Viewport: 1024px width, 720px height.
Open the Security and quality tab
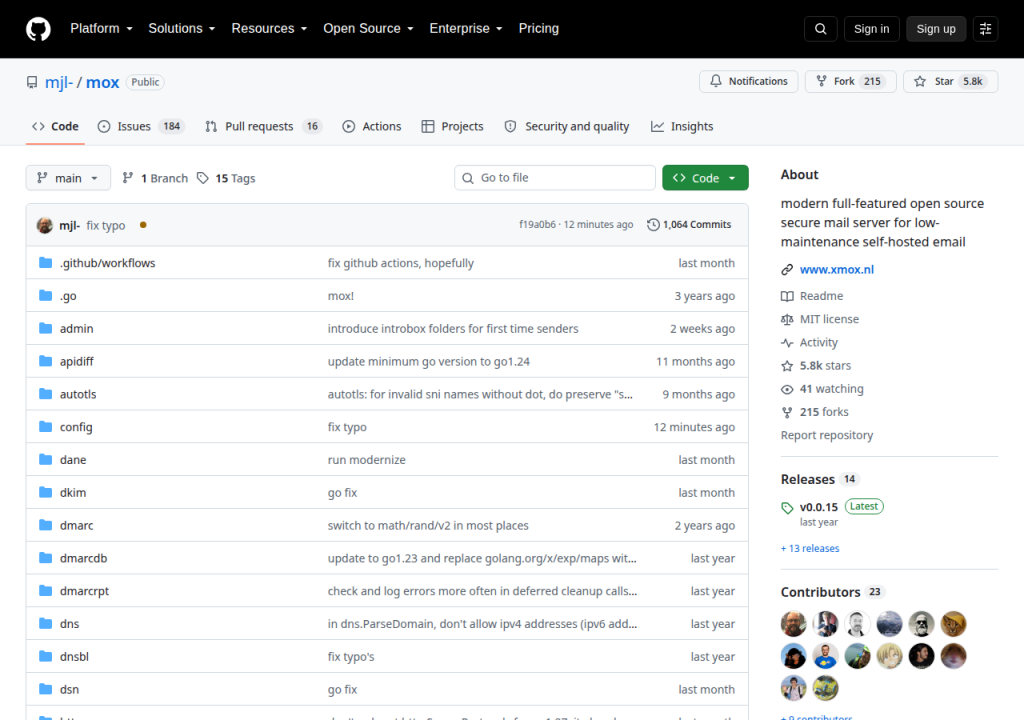click(567, 127)
